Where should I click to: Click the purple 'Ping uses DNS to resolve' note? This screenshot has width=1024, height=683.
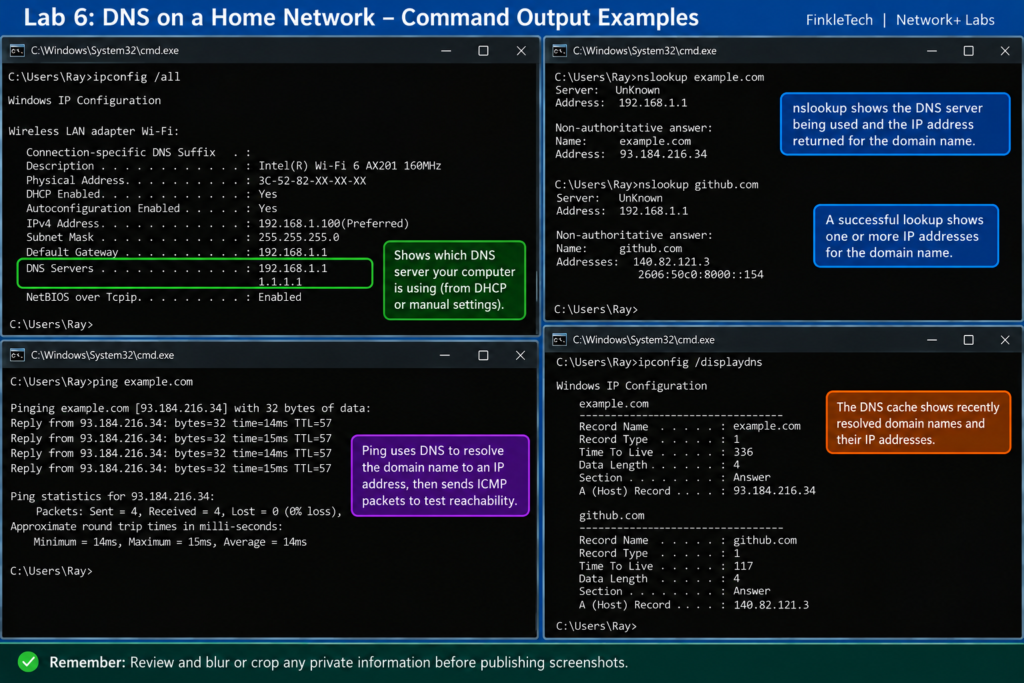coord(440,475)
